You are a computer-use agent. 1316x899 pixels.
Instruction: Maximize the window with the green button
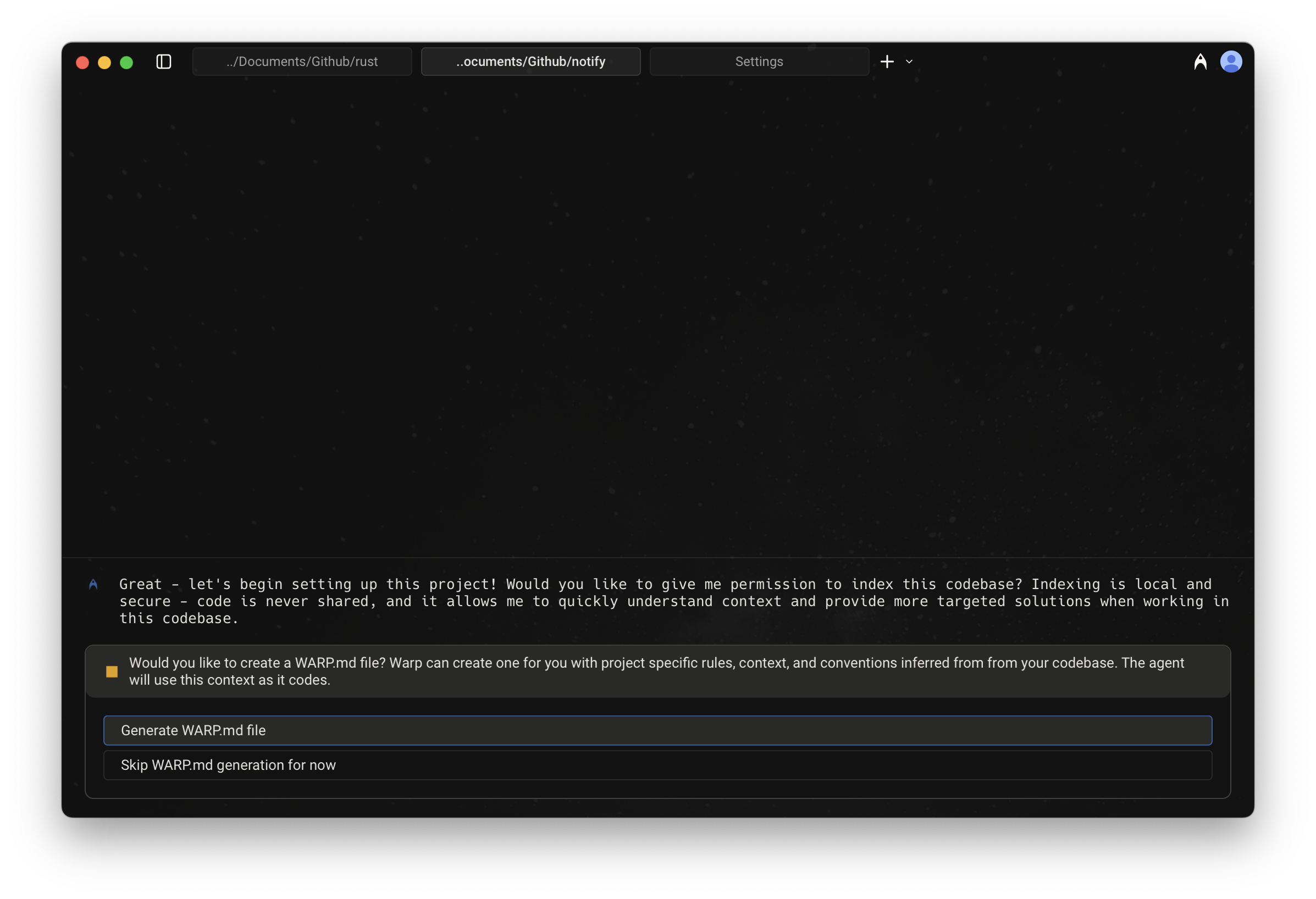126,62
